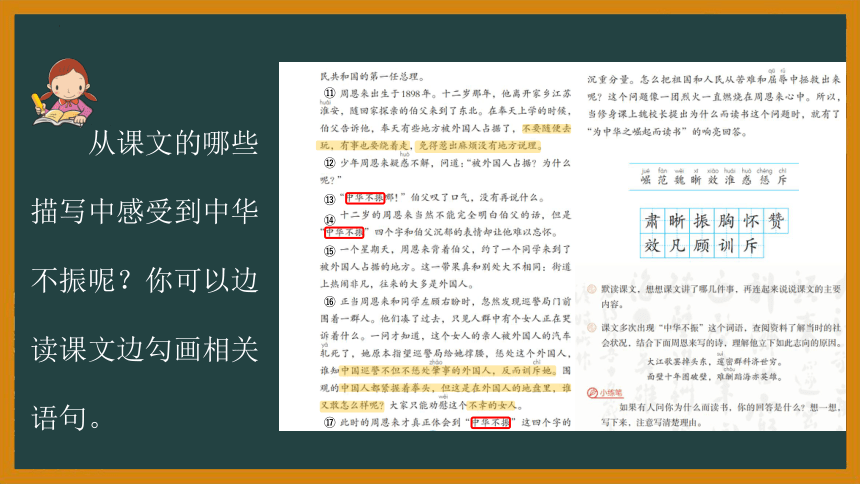This screenshot has height=484, width=860.
Task: Click "中华不振" in paragraph ⑰
Action: [491, 423]
